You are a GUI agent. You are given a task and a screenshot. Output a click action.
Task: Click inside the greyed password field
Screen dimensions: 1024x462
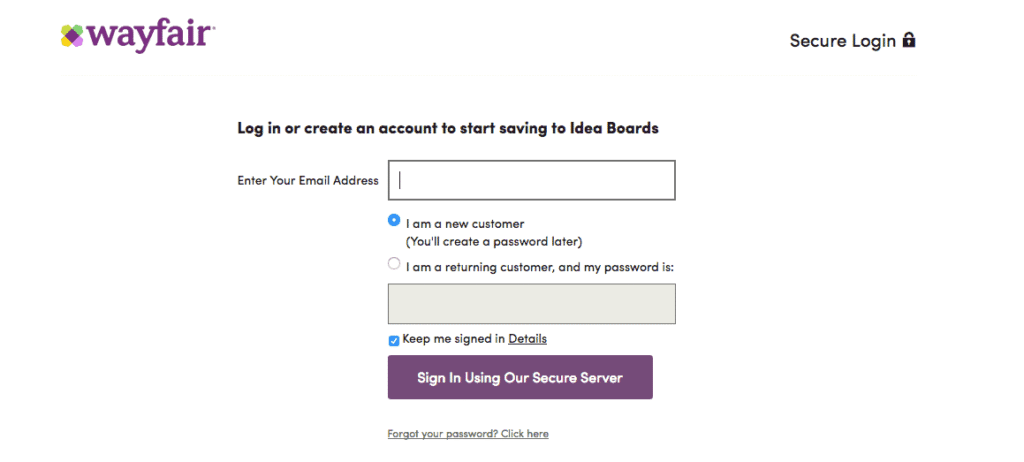[x=531, y=304]
